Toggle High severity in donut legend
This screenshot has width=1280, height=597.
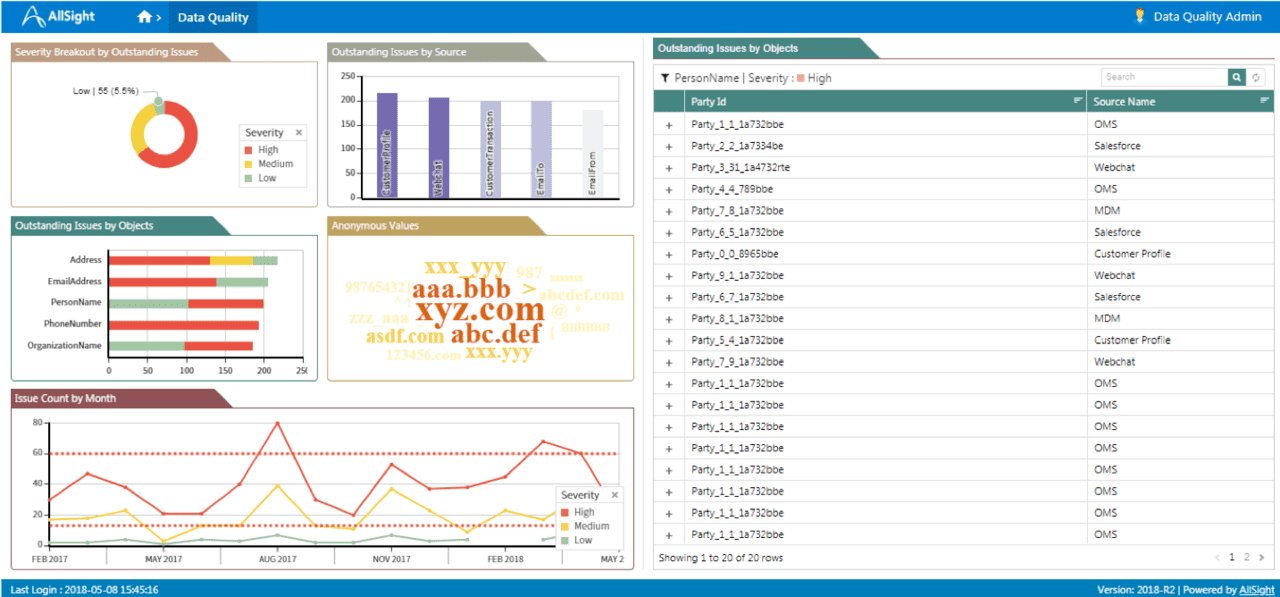(x=266, y=150)
